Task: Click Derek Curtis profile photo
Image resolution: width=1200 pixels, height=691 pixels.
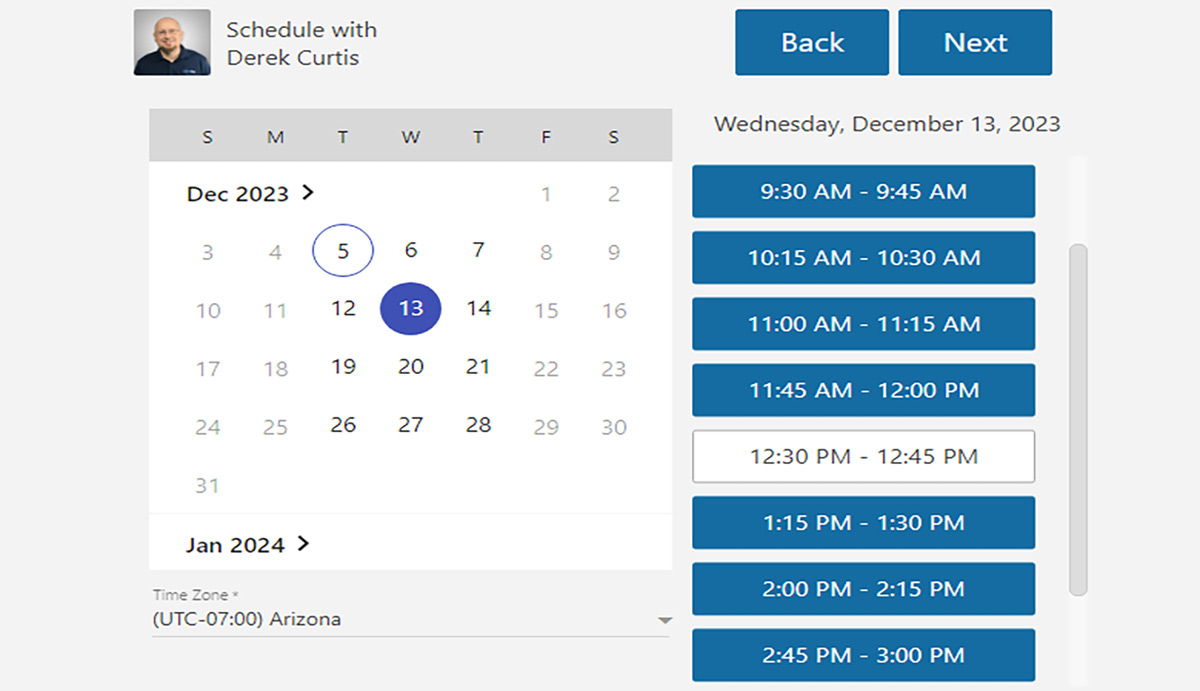Action: click(172, 43)
